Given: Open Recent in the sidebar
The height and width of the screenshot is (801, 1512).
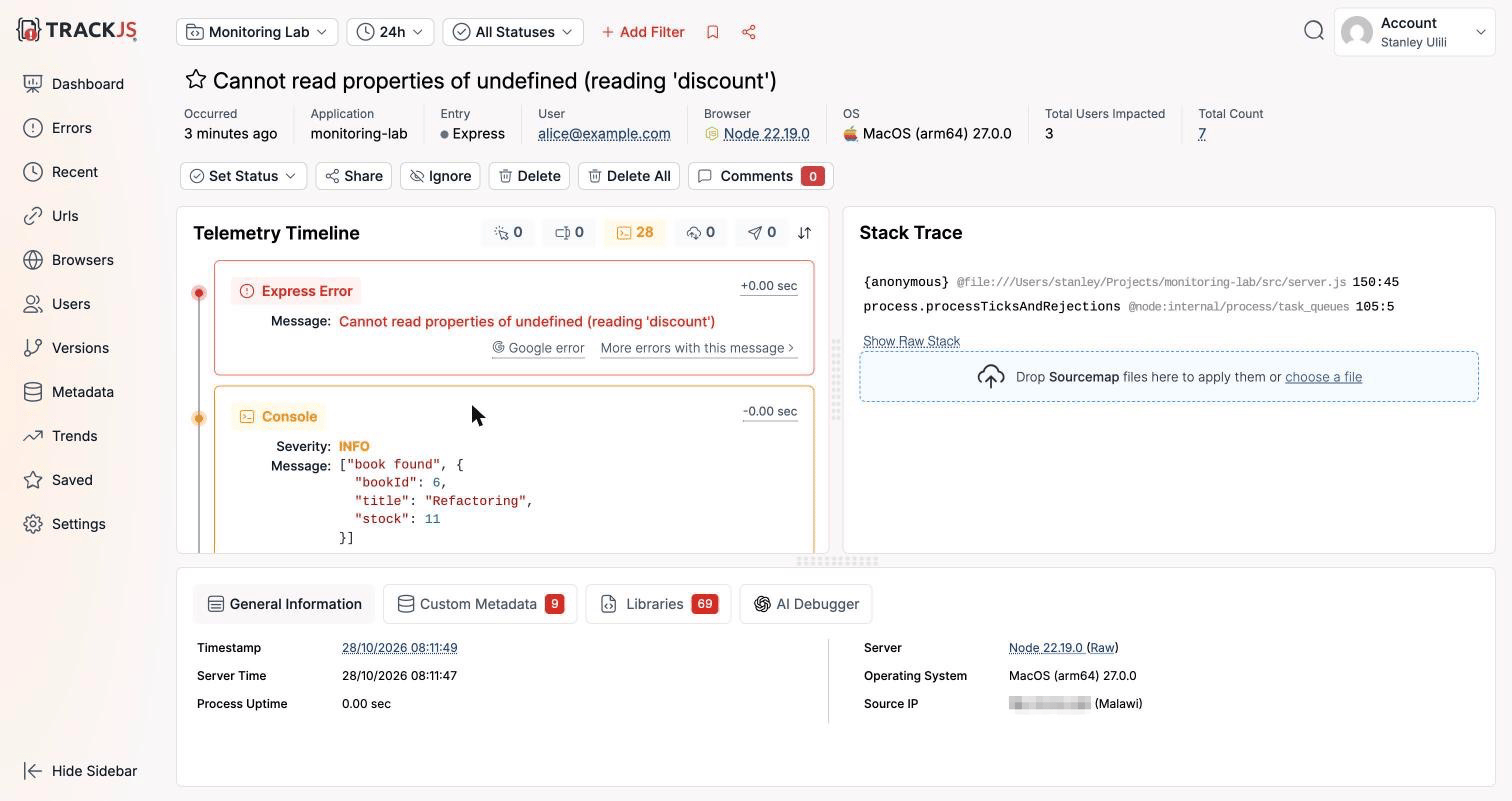Looking at the screenshot, I should click(61, 172).
